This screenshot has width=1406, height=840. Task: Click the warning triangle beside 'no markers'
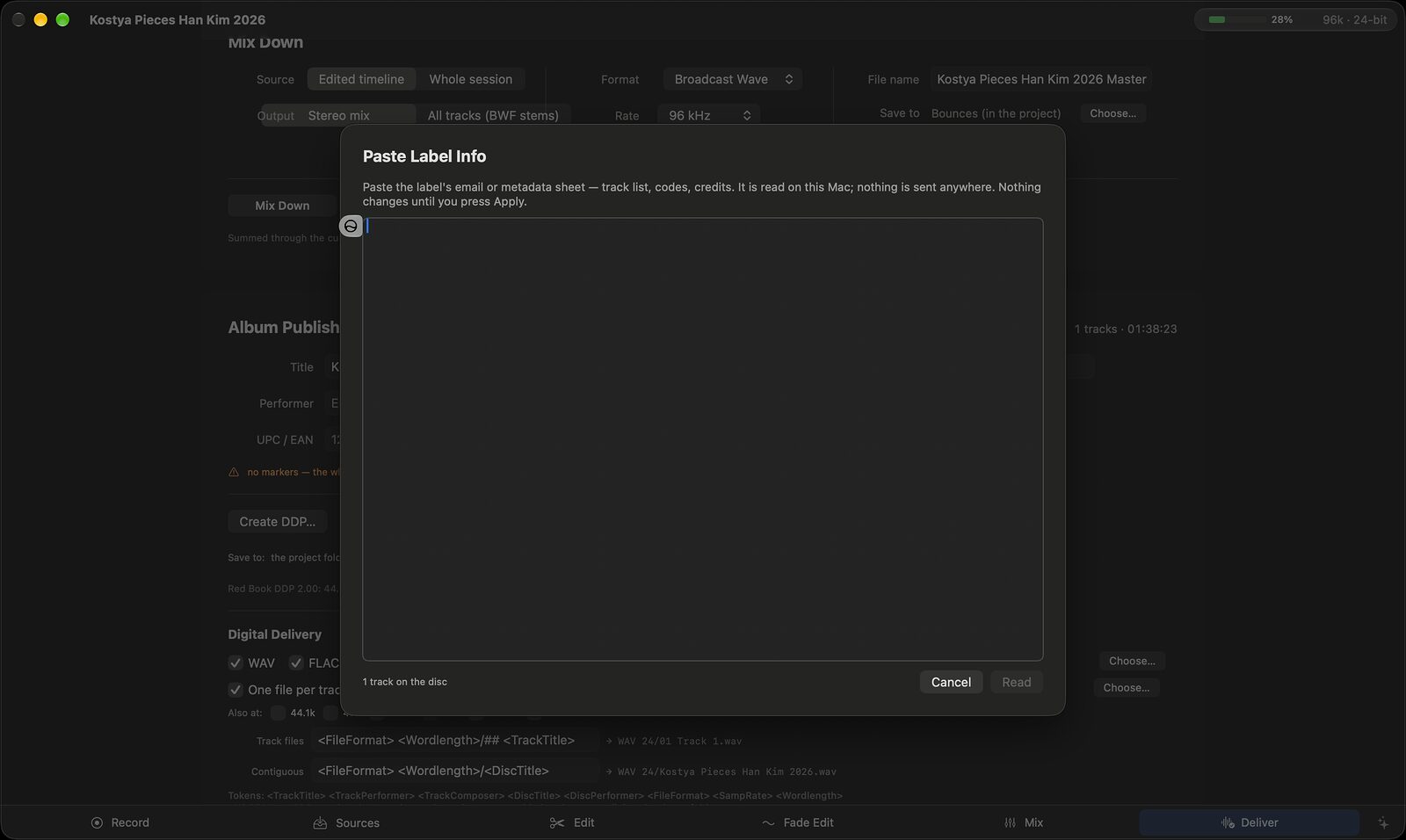tap(234, 473)
